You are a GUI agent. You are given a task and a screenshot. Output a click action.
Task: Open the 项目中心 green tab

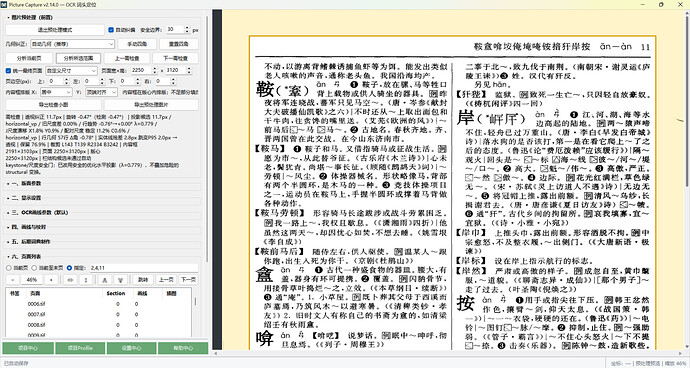pos(28,348)
